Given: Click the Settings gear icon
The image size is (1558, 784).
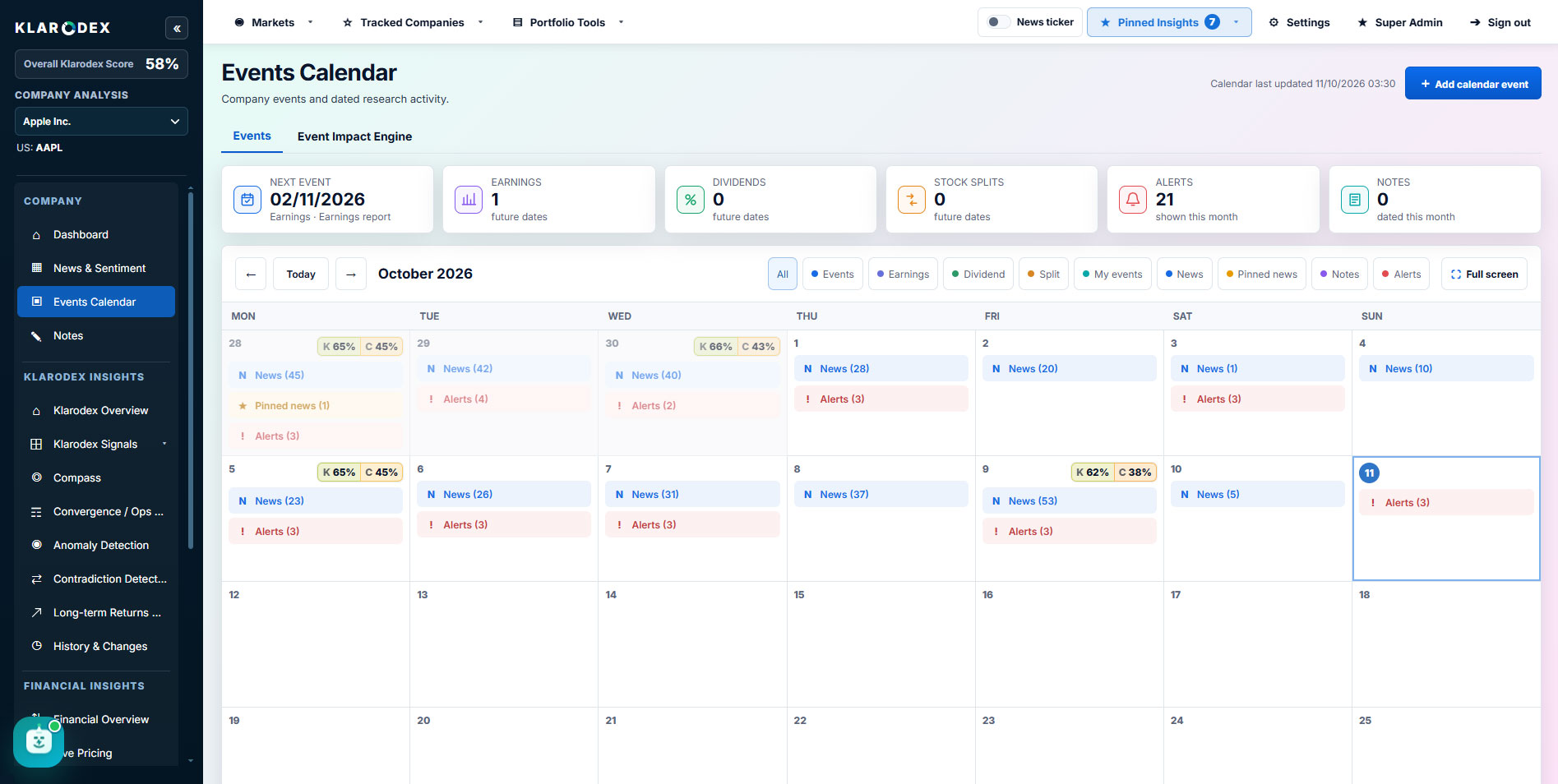Looking at the screenshot, I should [1274, 22].
